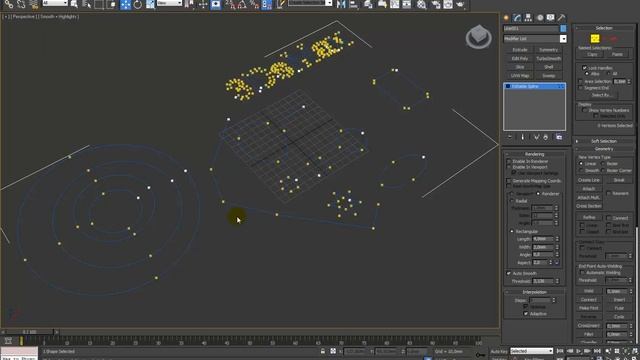The height and width of the screenshot is (360, 640).
Task: Click the Go to Start button
Action: click(x=560, y=351)
